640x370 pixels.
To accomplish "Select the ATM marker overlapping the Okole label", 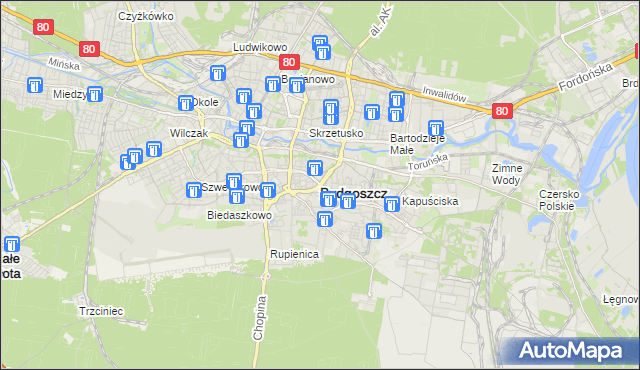I will coord(186,103).
